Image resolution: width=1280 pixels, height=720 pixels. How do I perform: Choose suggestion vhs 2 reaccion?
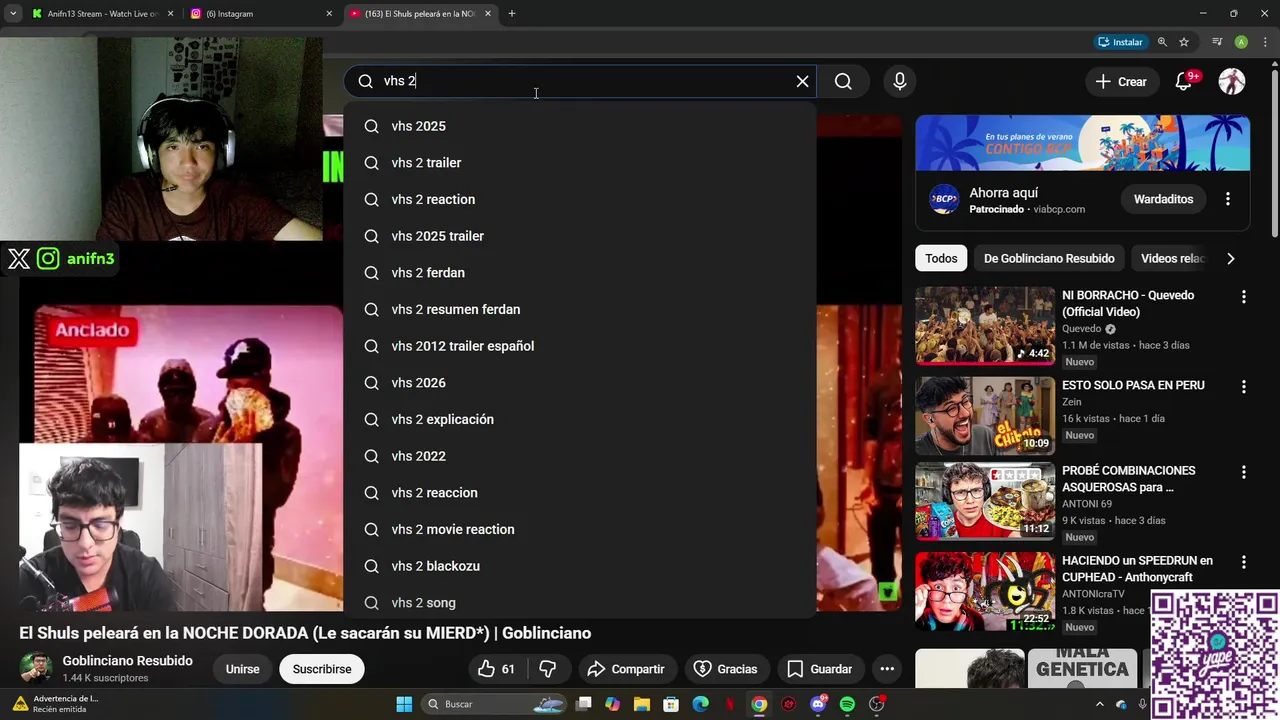[580, 493]
